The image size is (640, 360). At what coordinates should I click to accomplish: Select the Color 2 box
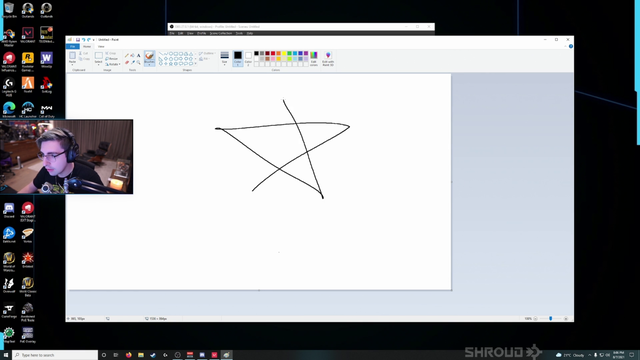[248, 59]
